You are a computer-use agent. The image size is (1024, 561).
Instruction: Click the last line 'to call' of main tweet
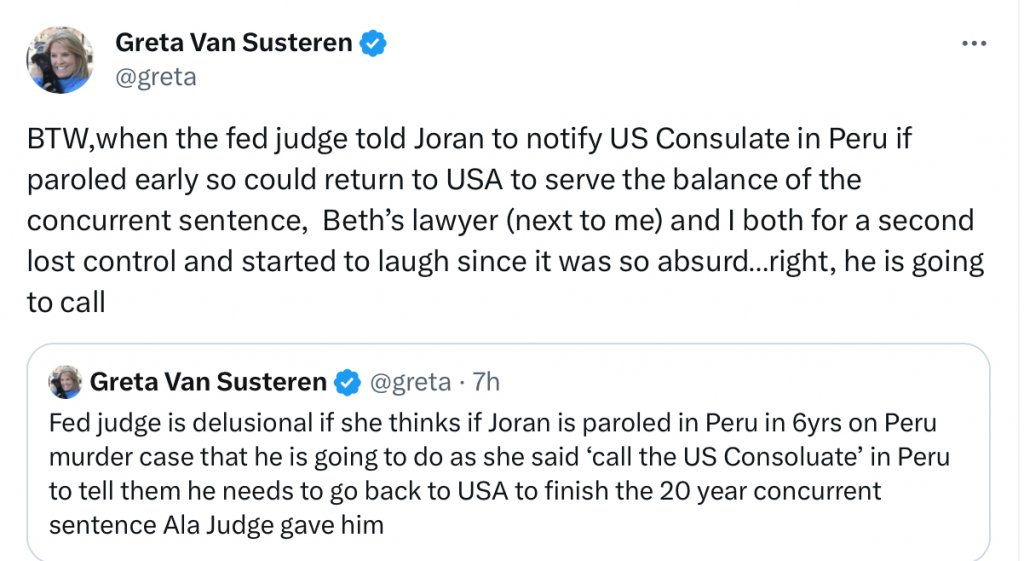[x=65, y=303]
